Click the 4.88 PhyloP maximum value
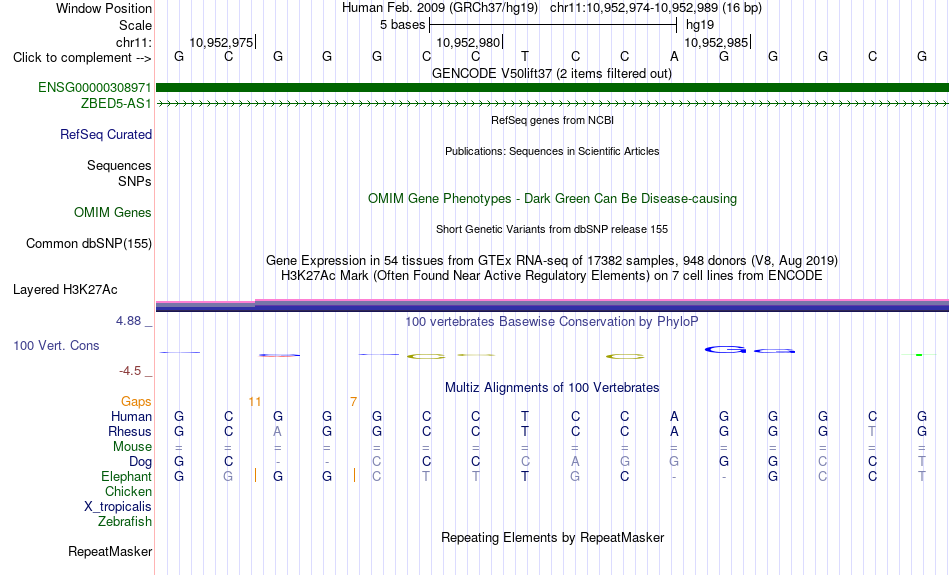 point(128,321)
